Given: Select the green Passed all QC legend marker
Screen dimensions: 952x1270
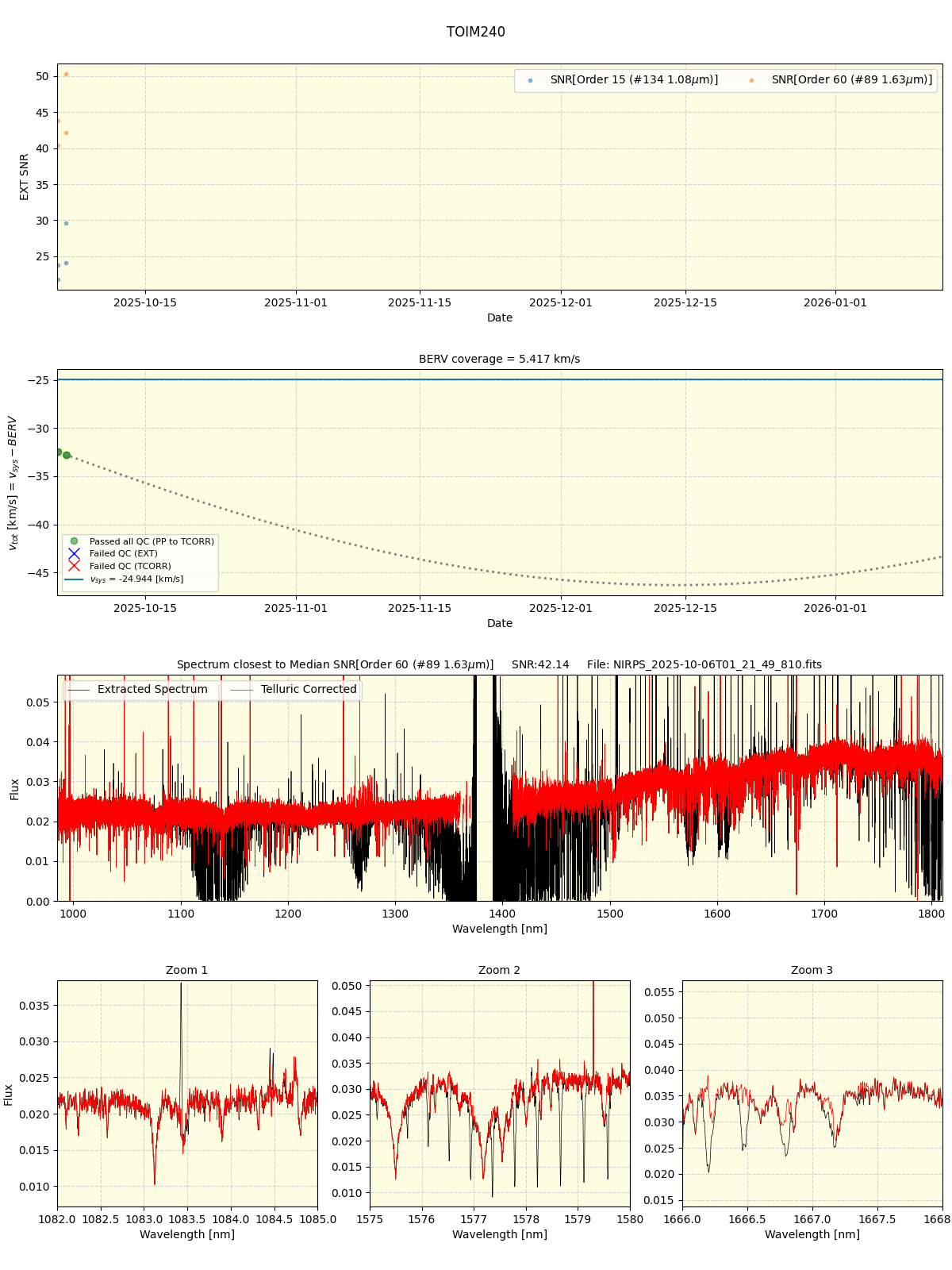Looking at the screenshot, I should click(x=74, y=541).
